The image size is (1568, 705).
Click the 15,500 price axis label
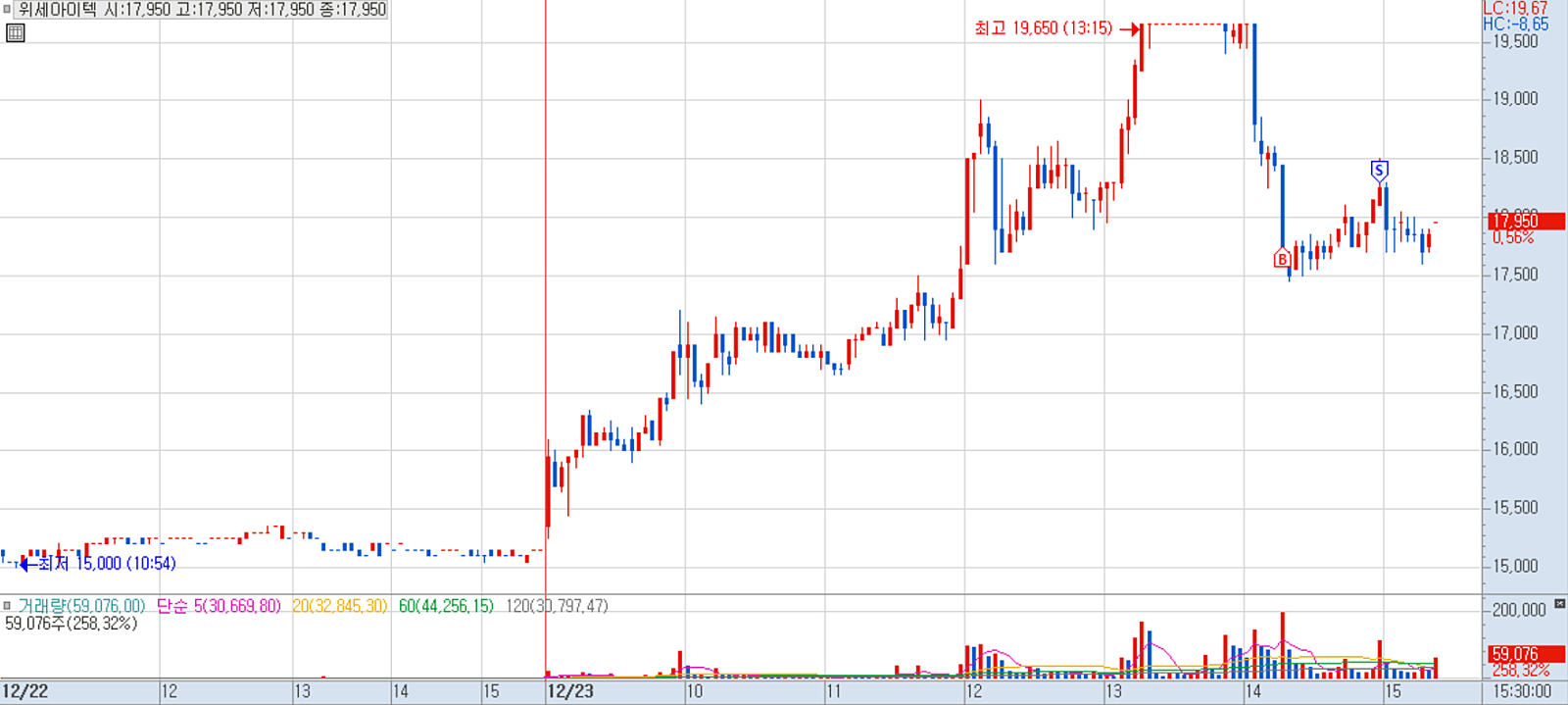point(1516,508)
